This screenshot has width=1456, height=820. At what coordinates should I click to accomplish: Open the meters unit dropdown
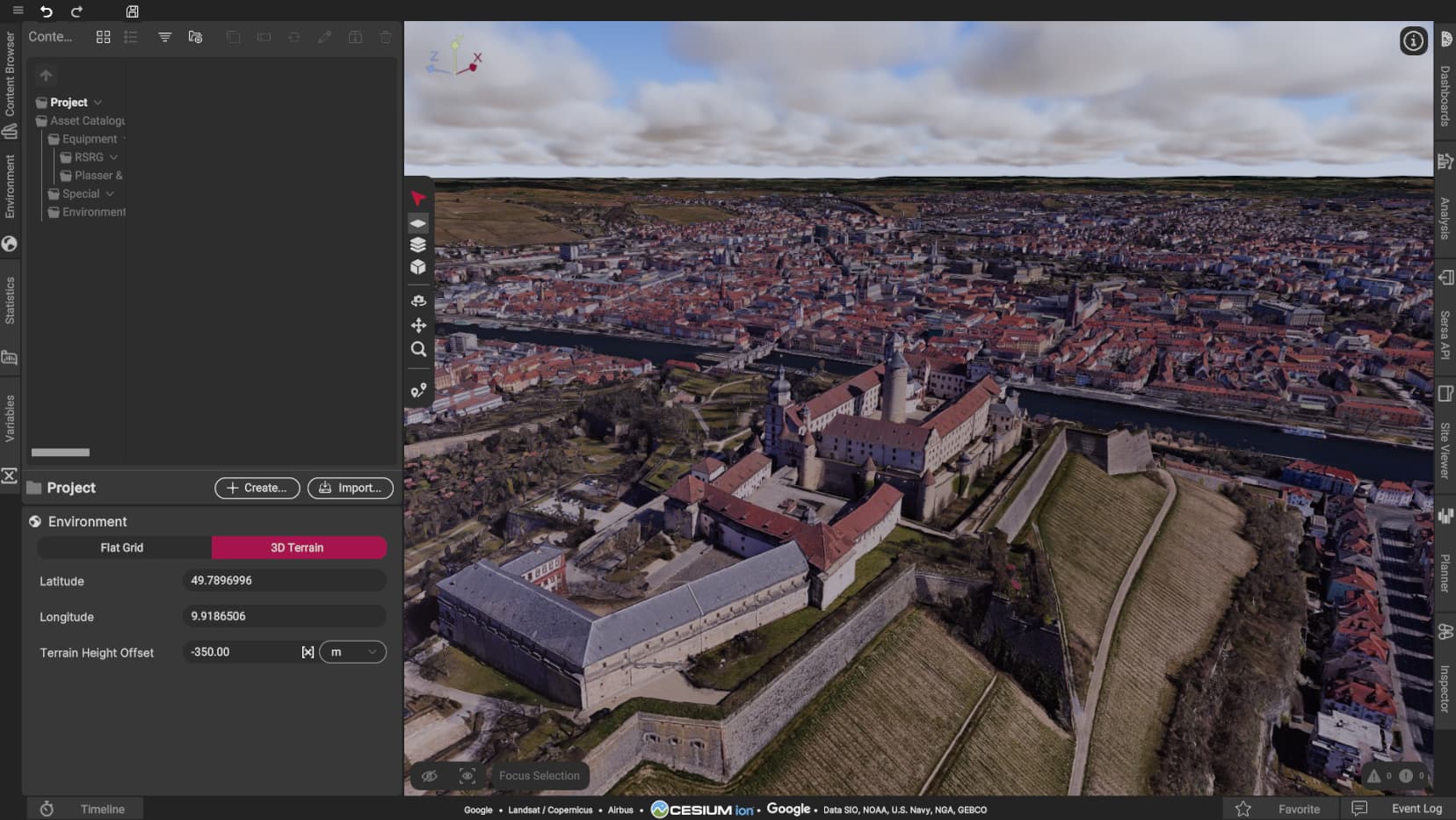pos(352,652)
